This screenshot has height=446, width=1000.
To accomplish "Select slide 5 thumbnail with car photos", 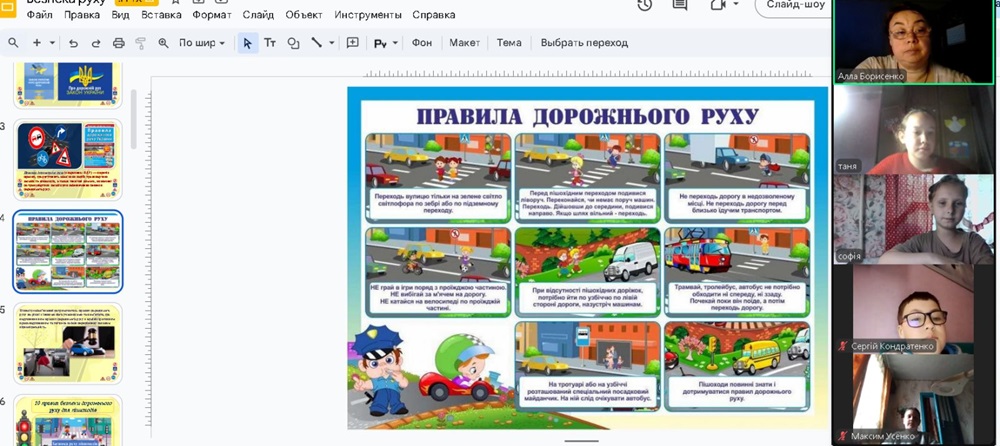I will pyautogui.click(x=68, y=343).
